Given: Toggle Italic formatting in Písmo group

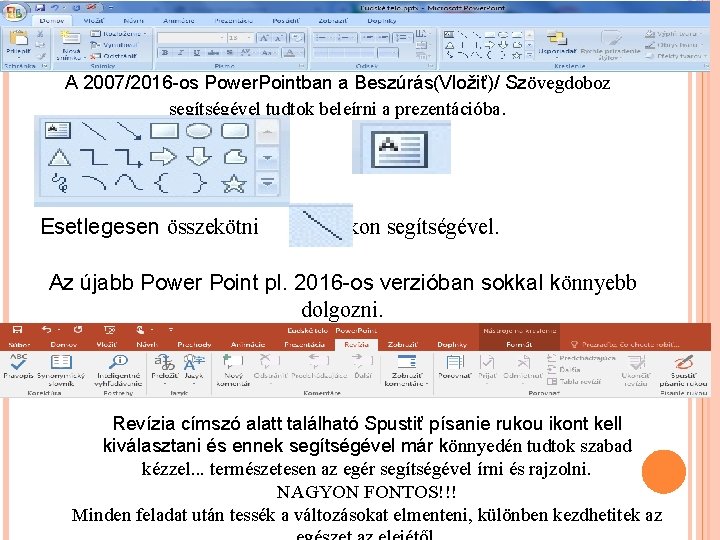Looking at the screenshot, I should point(181,53).
